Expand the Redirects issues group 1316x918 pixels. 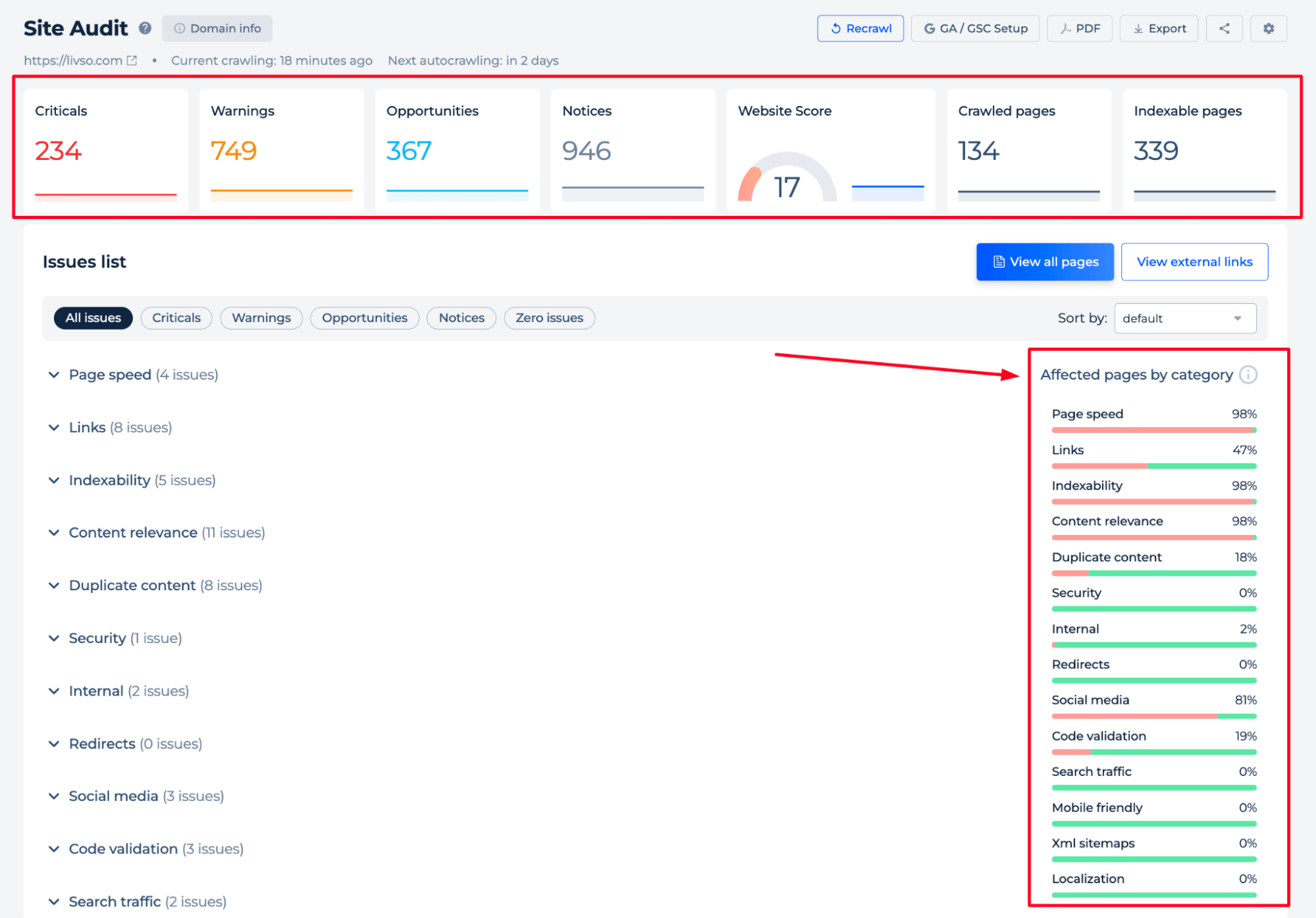coord(126,744)
